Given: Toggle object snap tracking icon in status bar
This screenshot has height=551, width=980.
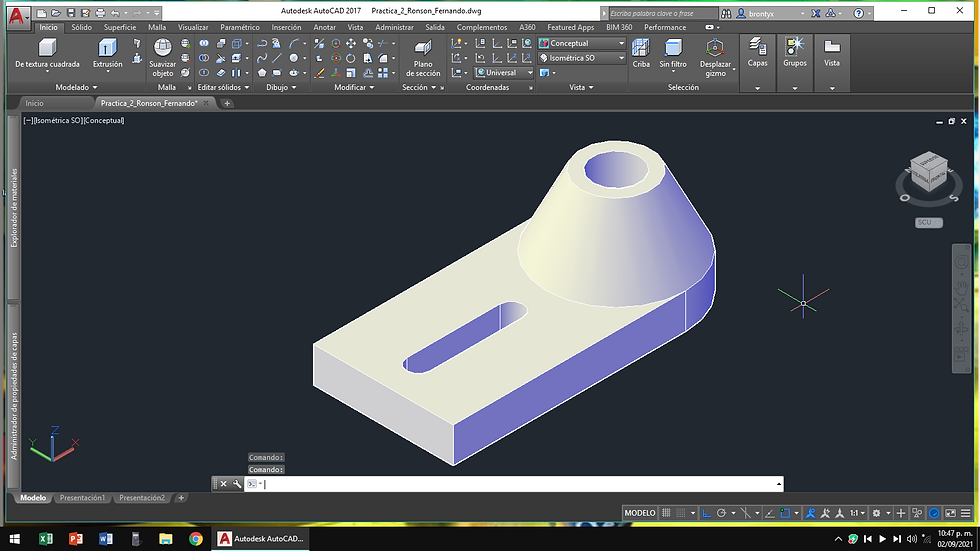Looking at the screenshot, I should pos(769,513).
